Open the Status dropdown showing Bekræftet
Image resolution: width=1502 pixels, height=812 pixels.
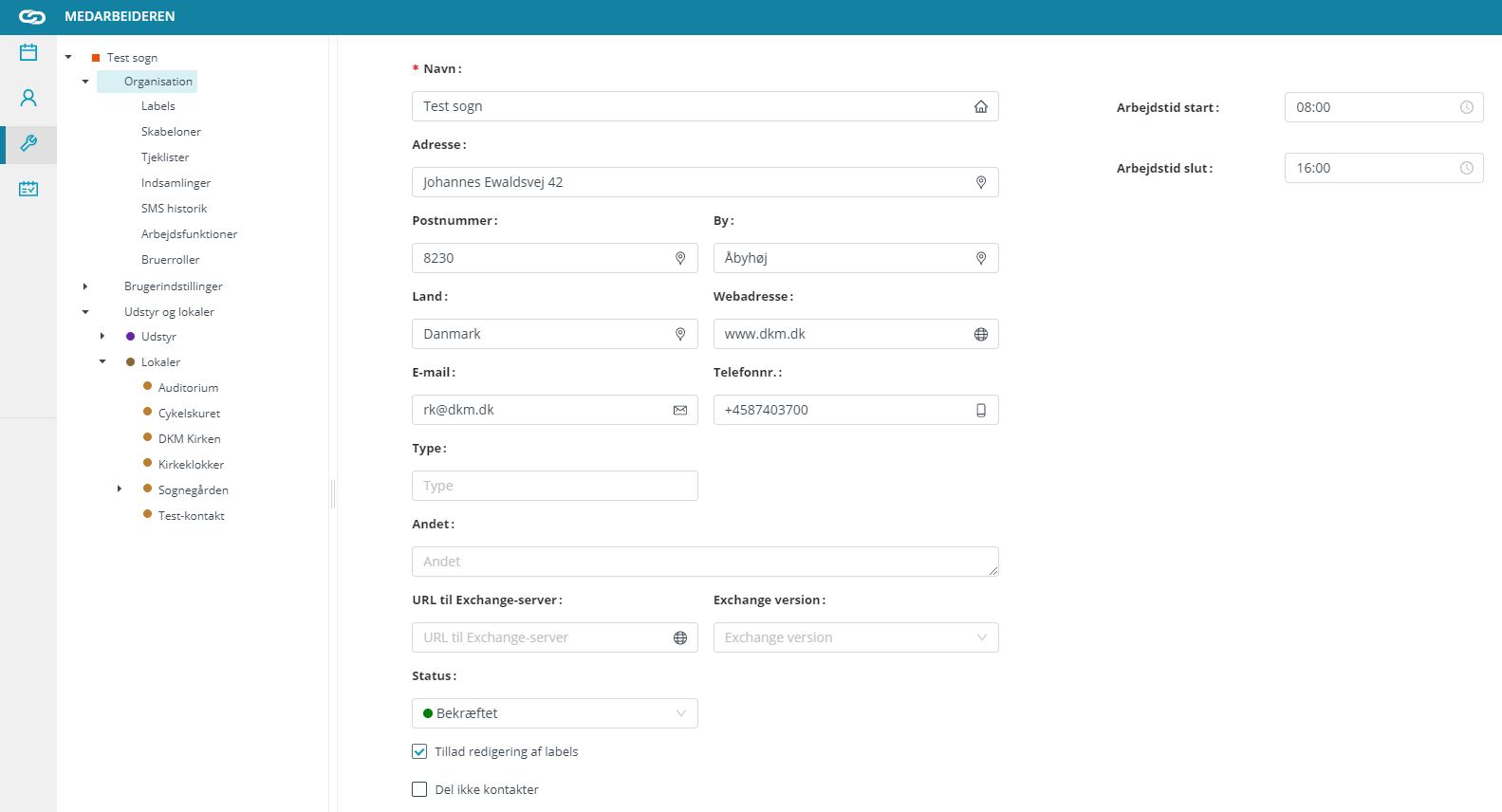click(x=555, y=713)
